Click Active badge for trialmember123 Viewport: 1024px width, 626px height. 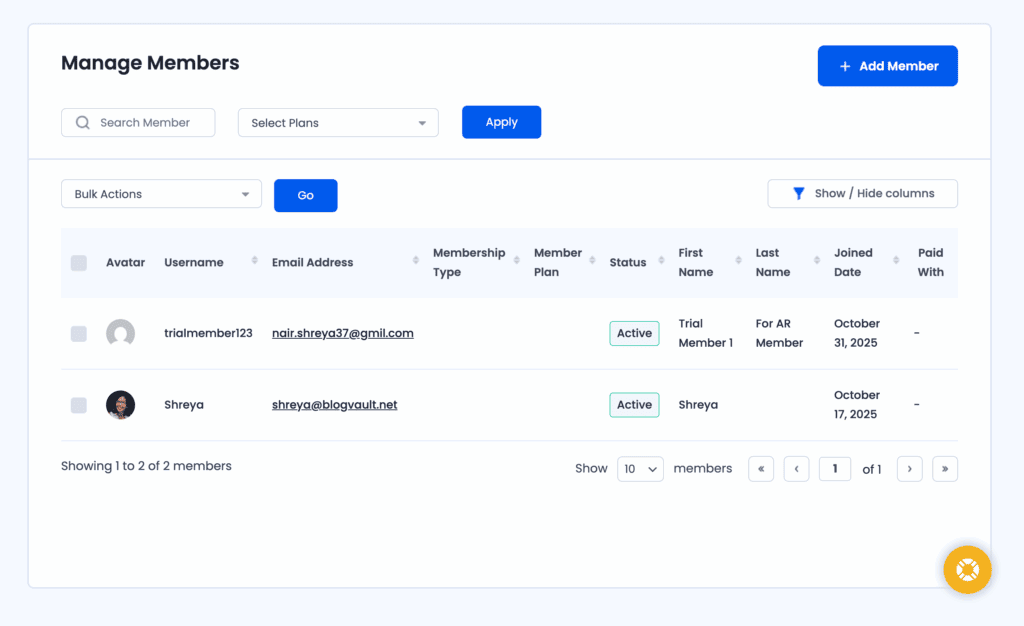634,333
